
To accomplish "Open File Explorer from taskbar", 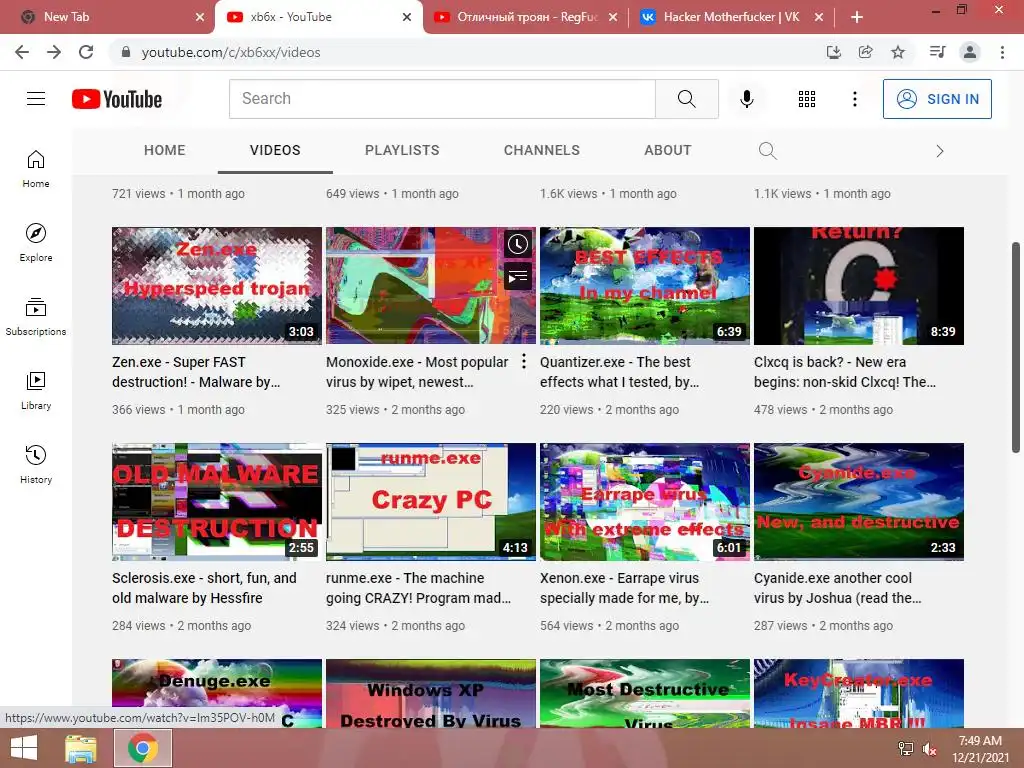I will 81,748.
